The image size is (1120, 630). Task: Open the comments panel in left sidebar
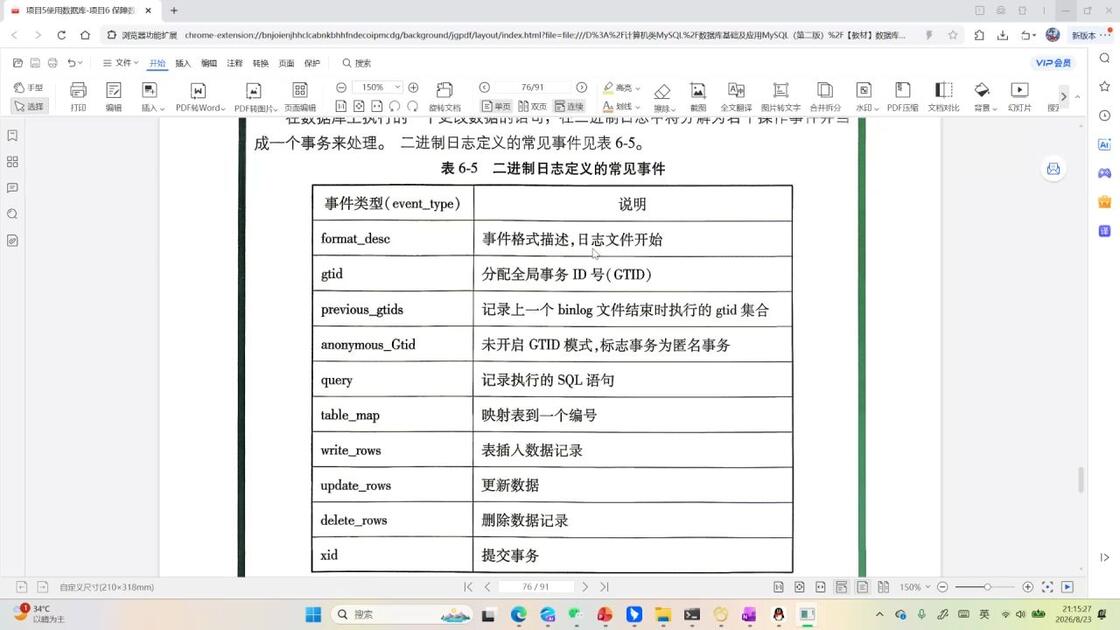[x=12, y=188]
